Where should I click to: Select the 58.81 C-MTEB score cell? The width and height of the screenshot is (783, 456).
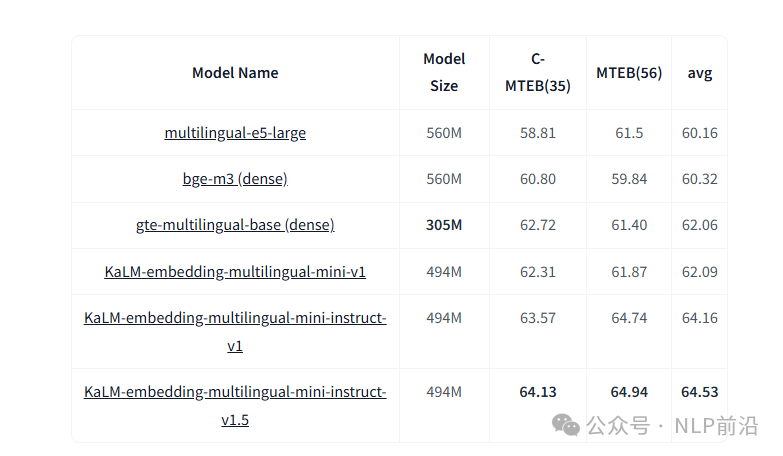coord(538,133)
